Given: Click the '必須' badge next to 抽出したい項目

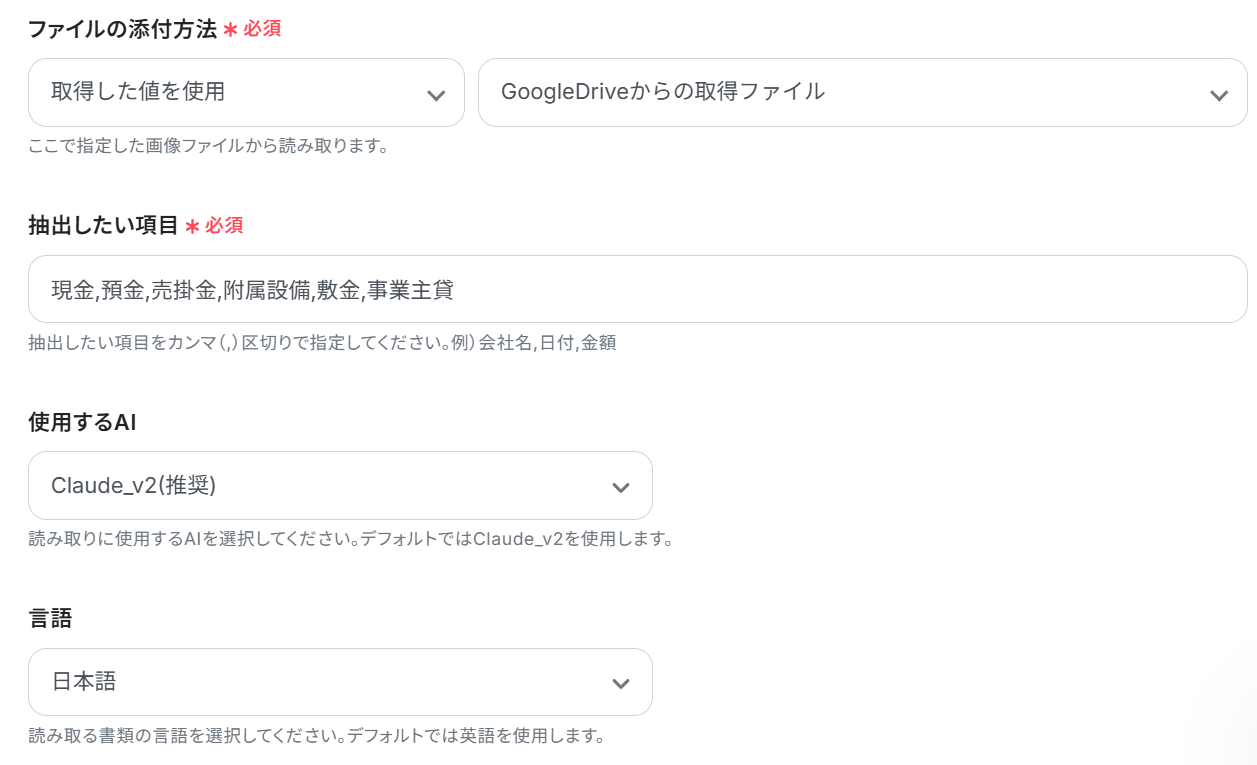Looking at the screenshot, I should (224, 226).
